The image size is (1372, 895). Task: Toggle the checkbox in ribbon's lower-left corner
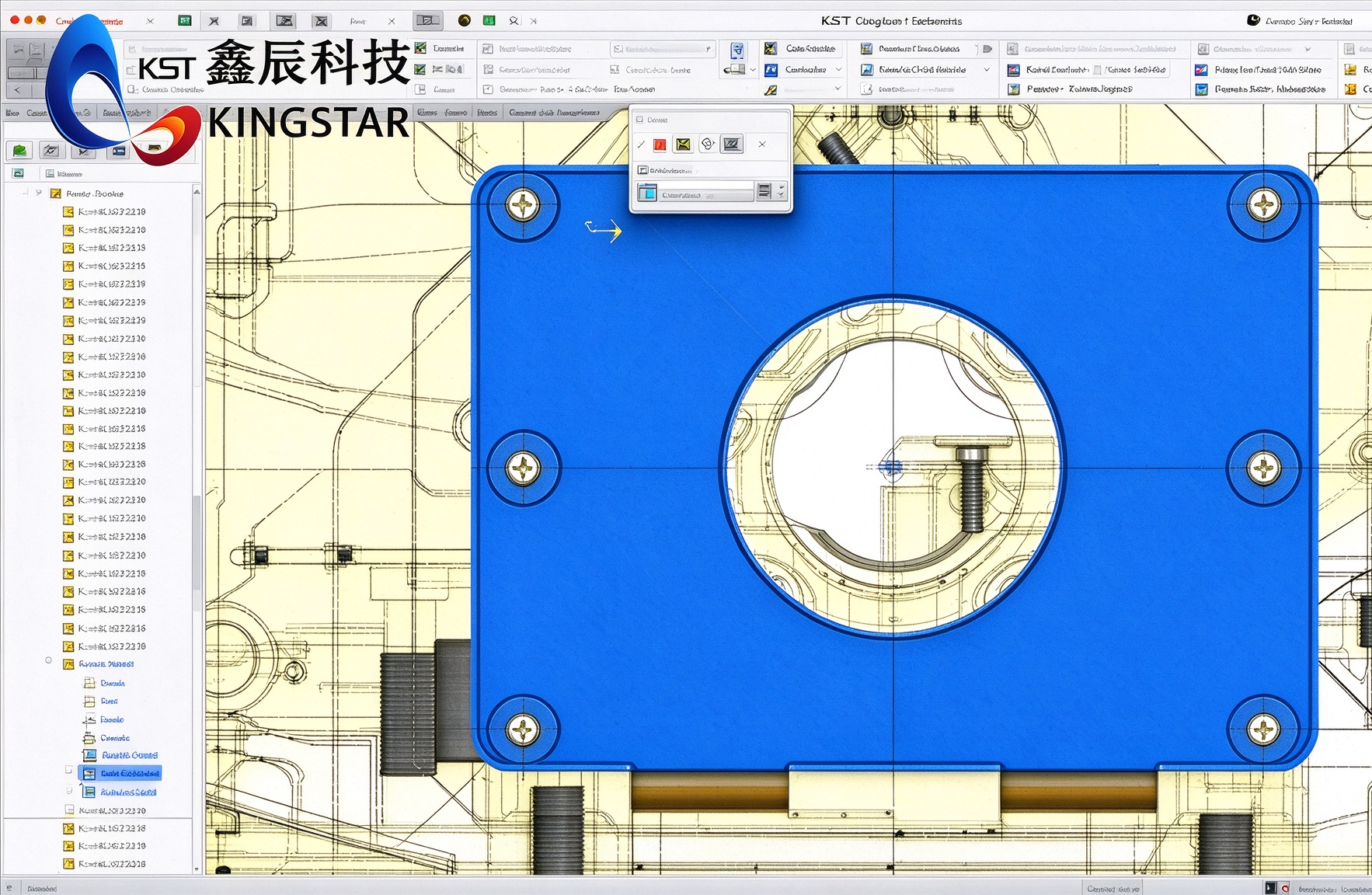[x=132, y=89]
